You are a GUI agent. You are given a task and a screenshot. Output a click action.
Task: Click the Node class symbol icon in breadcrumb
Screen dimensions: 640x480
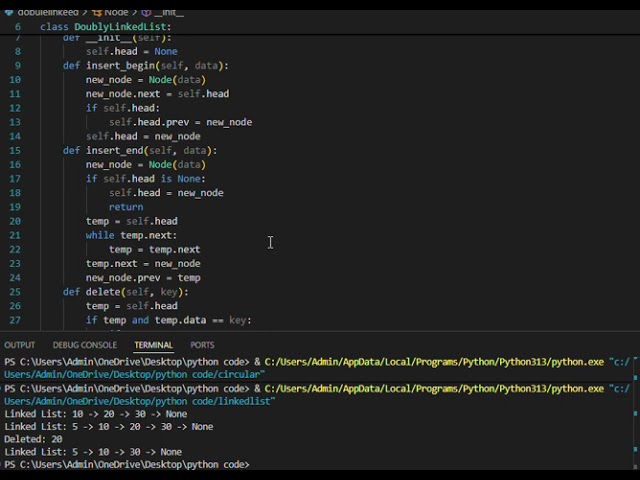point(97,12)
